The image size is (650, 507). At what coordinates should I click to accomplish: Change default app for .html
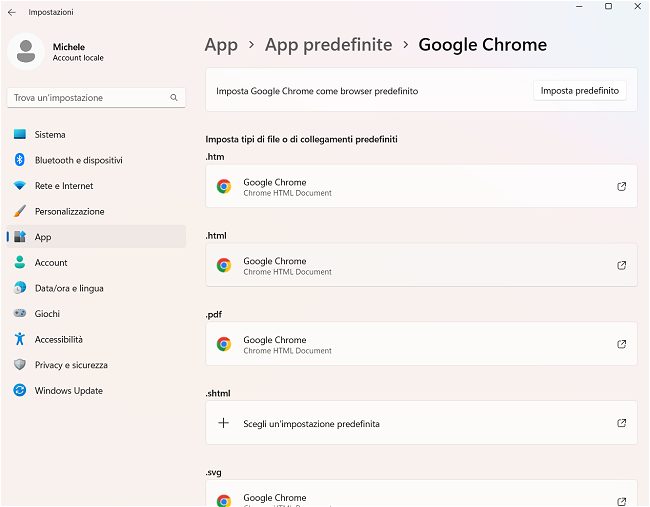coord(421,265)
